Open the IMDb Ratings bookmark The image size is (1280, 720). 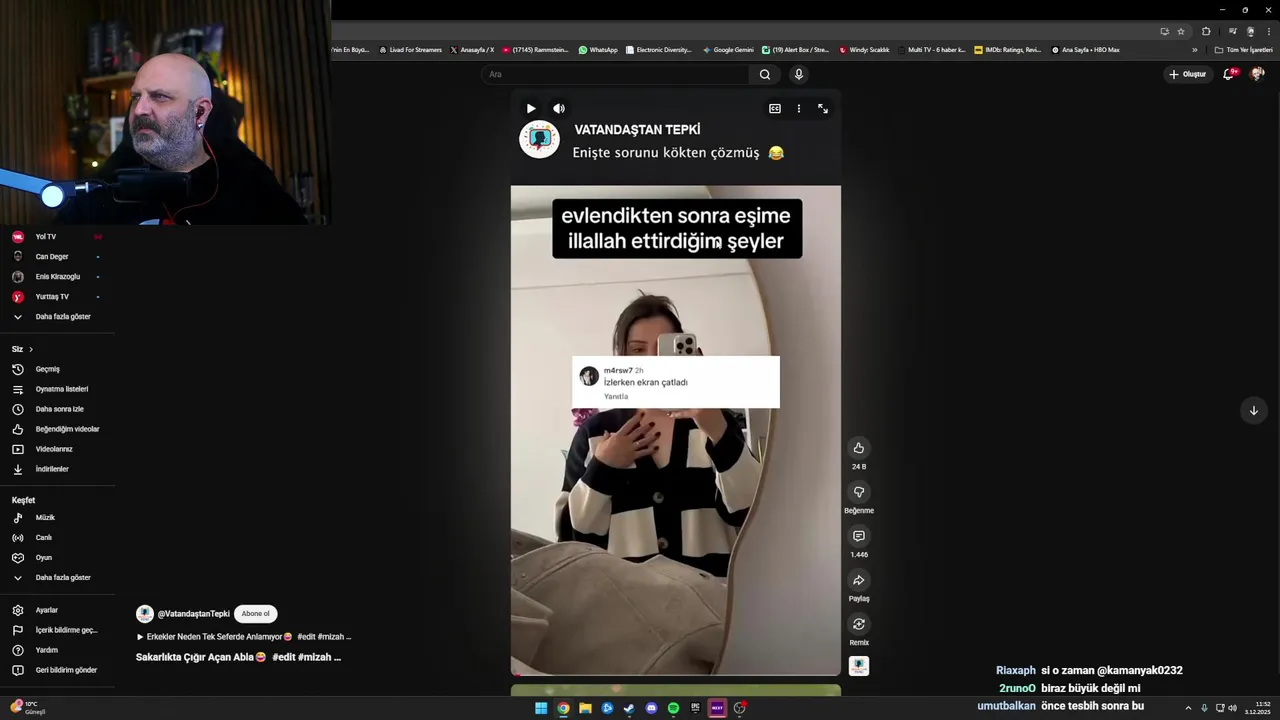coord(1008,50)
